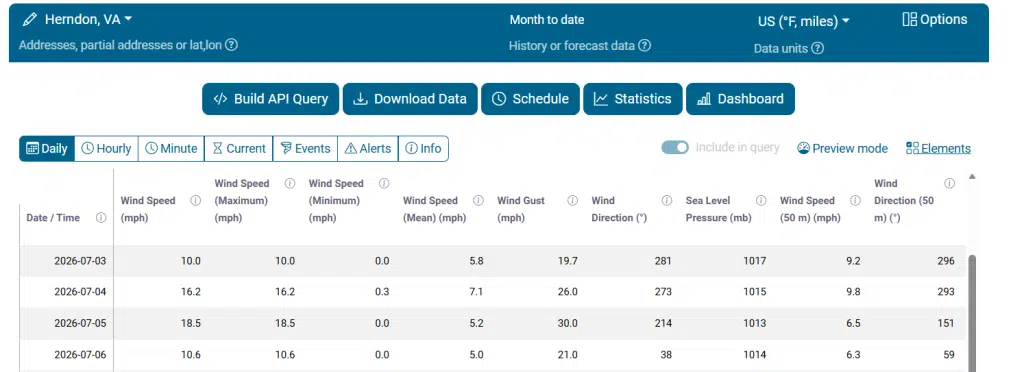1024x372 pixels.
Task: Switch to the Info tab
Action: pos(423,148)
